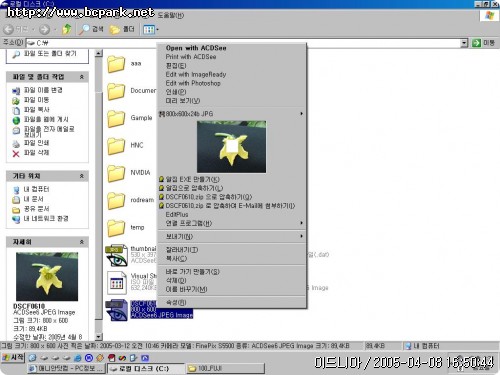Click the Forward arrow toolbar button

tap(44, 29)
